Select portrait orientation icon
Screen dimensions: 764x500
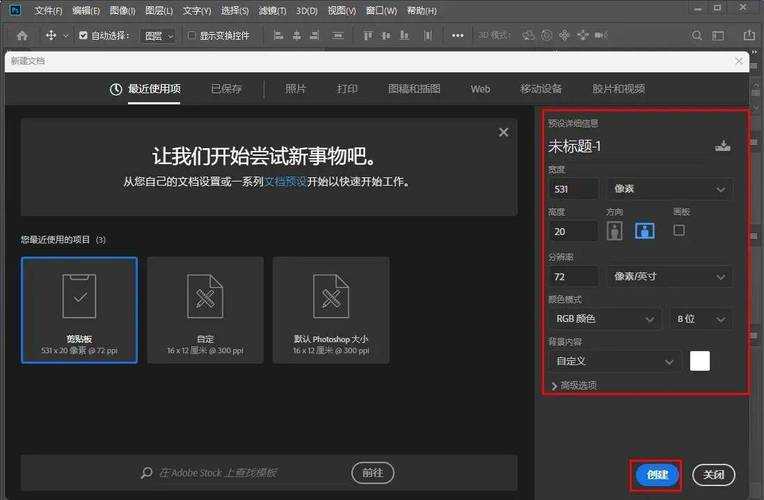(x=614, y=231)
